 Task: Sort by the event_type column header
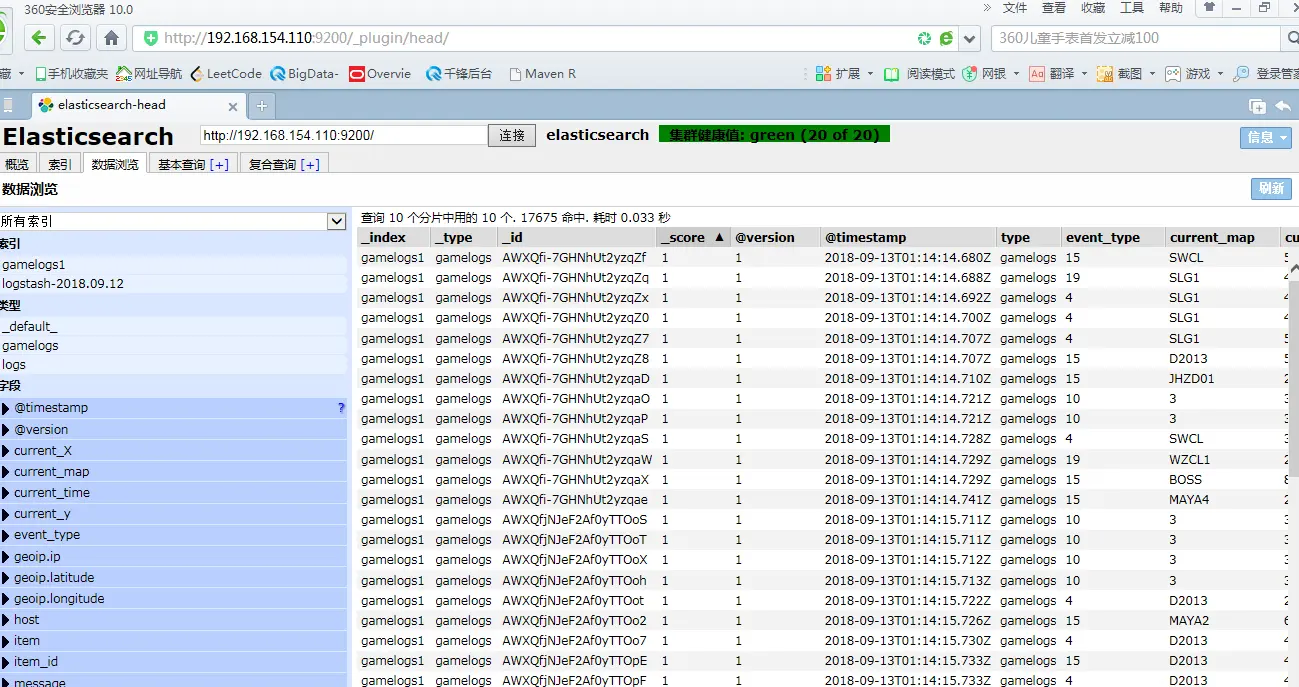1113,238
